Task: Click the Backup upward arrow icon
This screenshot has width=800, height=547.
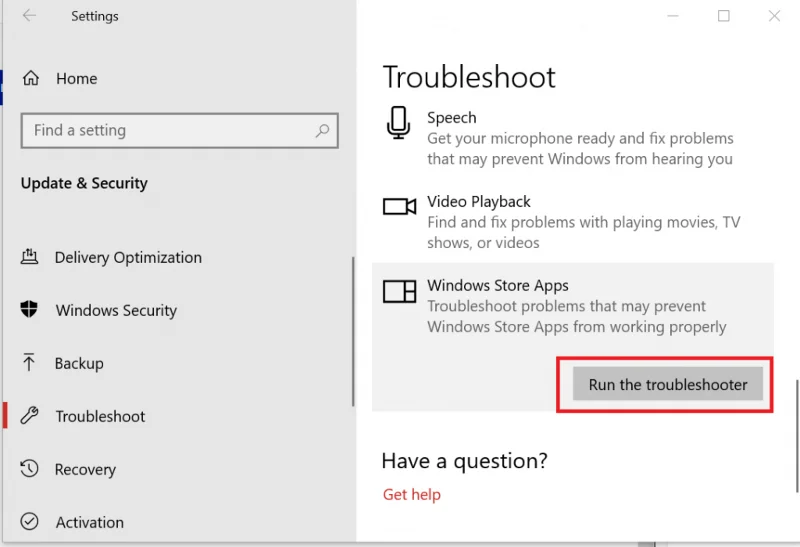Action: [29, 362]
